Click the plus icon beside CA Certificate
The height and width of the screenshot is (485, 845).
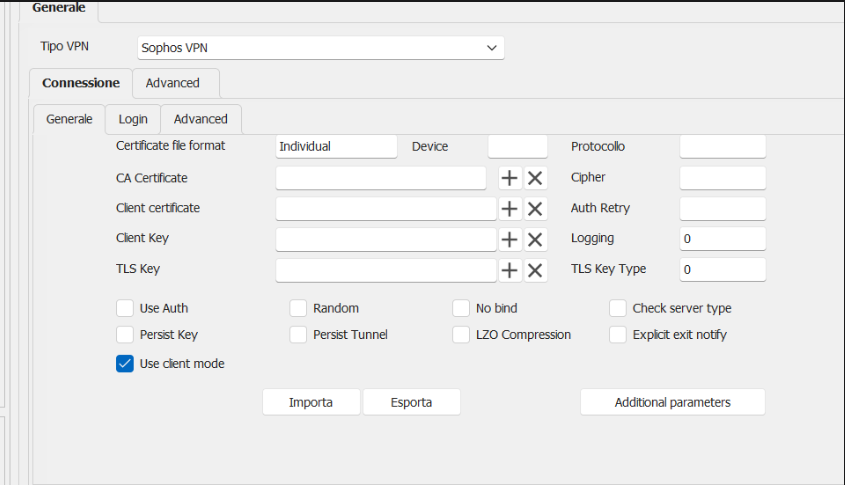coord(510,178)
